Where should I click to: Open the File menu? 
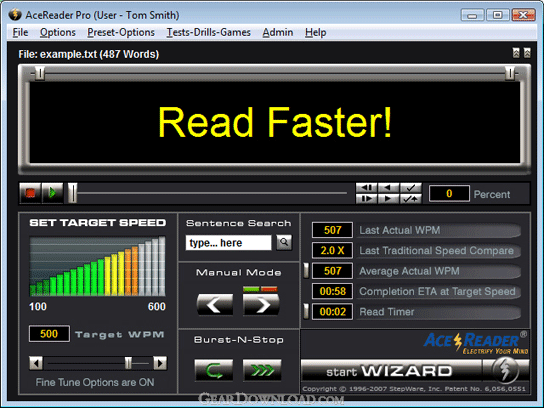tap(20, 33)
